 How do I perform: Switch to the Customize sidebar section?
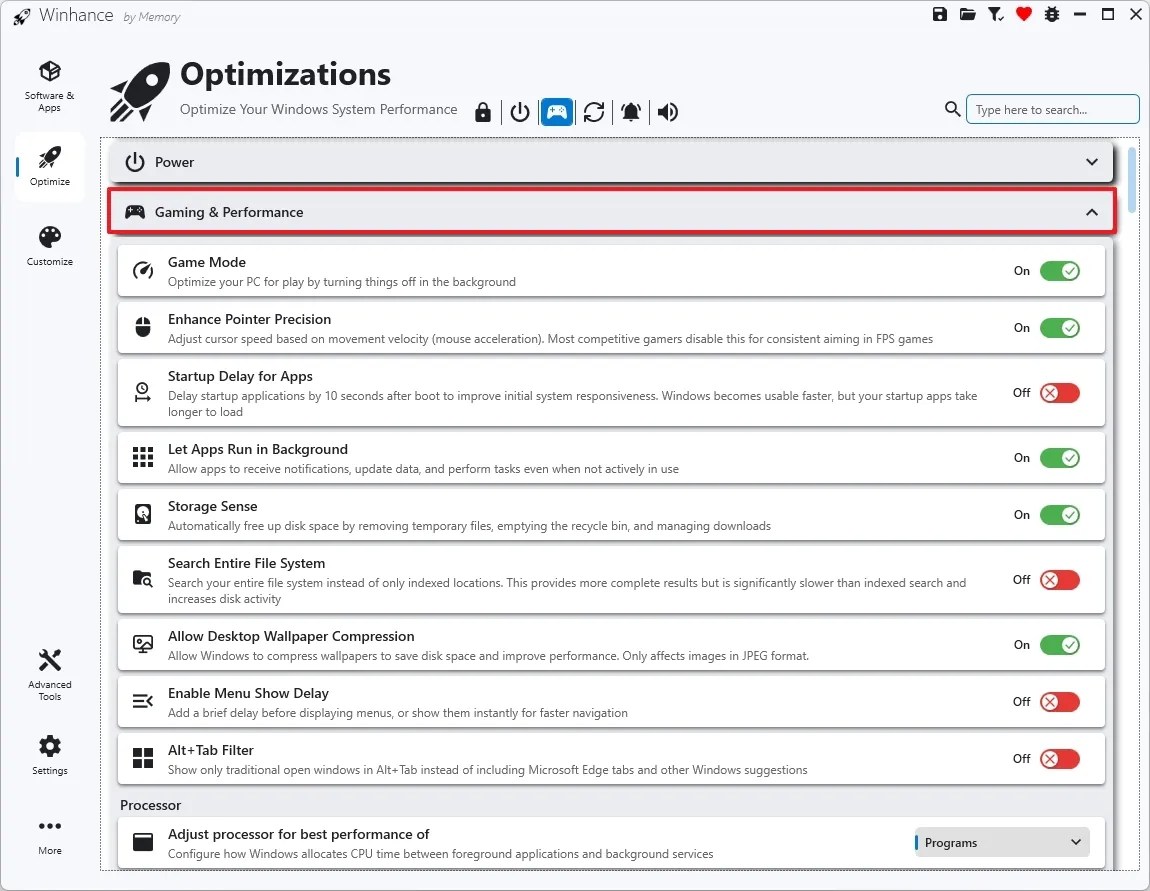[x=49, y=244]
